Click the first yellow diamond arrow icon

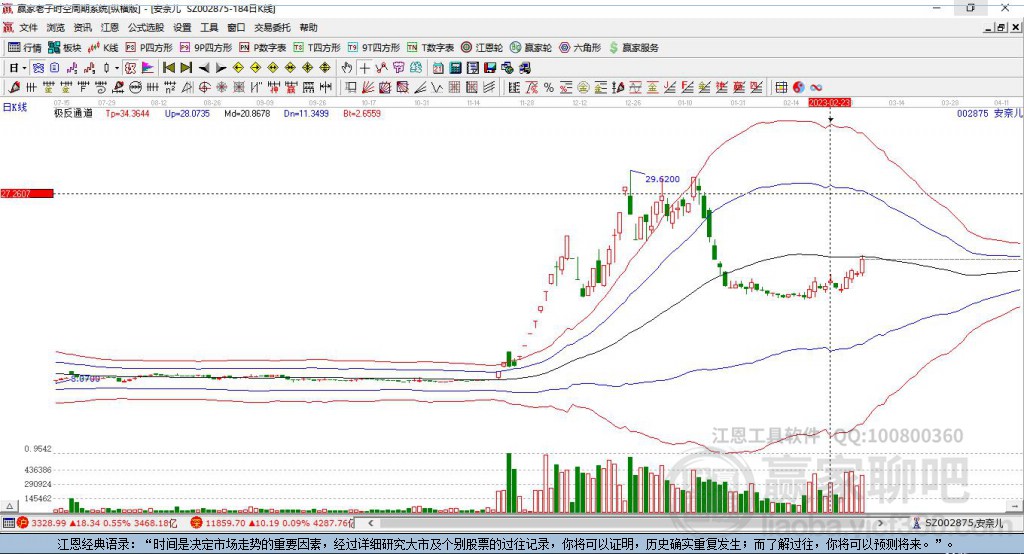point(238,68)
